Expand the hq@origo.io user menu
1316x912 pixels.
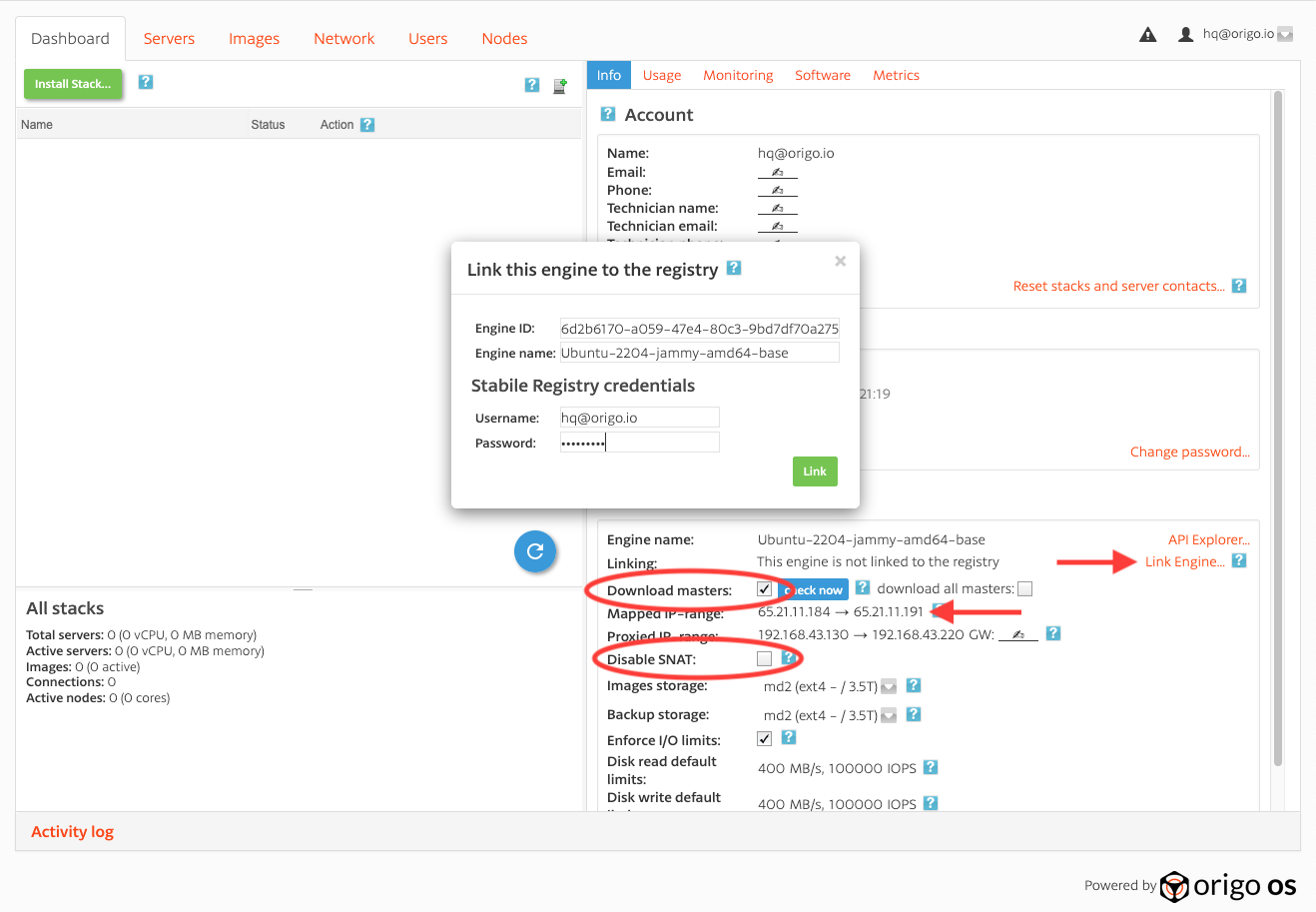tap(1285, 34)
